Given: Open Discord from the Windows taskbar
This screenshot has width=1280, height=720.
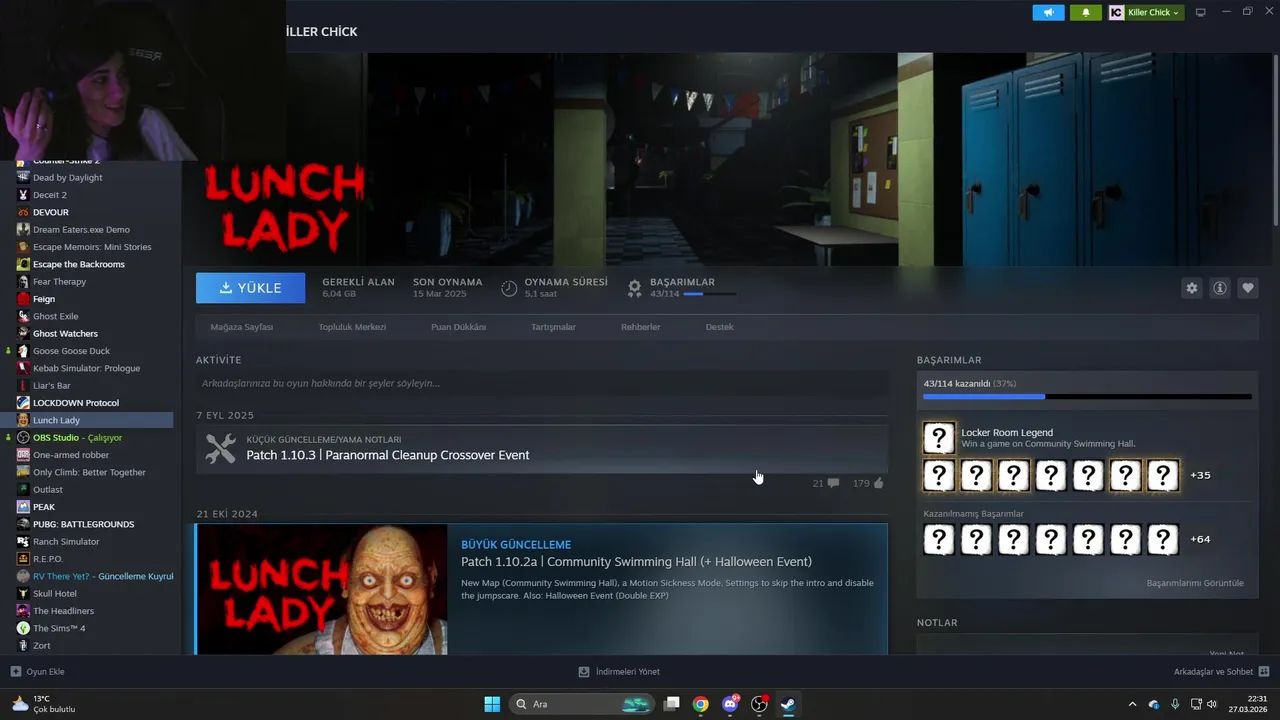Looking at the screenshot, I should (730, 704).
